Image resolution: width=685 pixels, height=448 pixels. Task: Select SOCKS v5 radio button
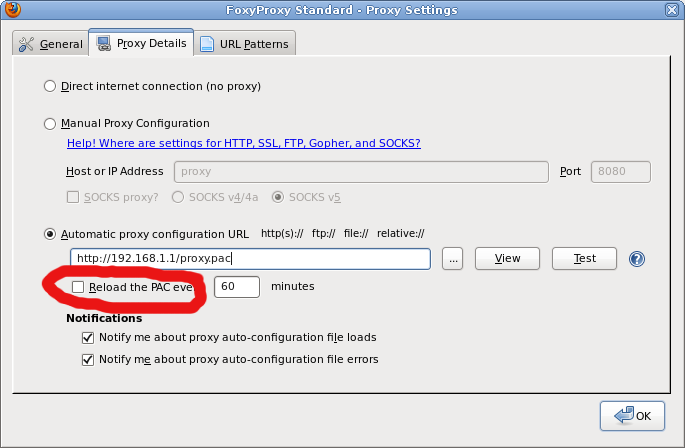pos(278,197)
